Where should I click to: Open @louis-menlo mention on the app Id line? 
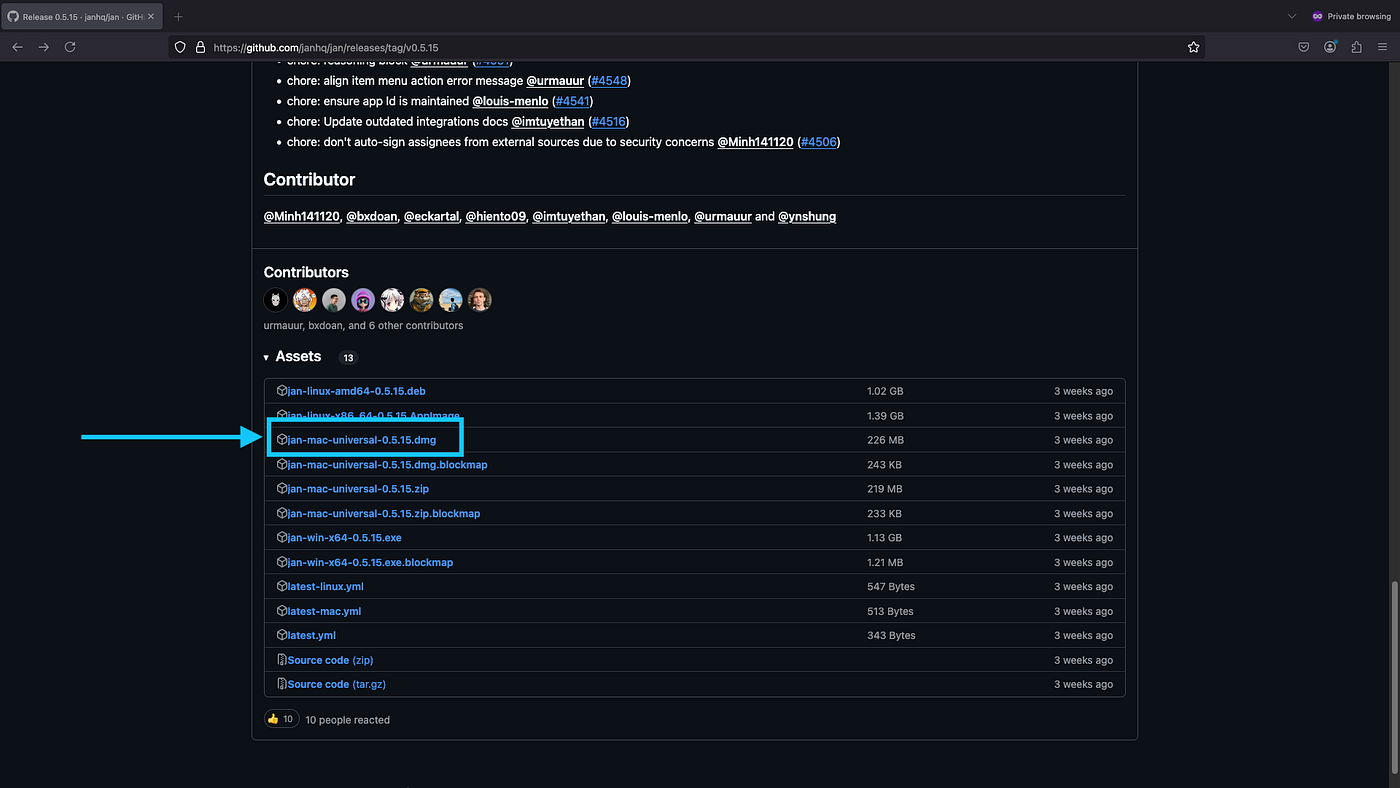510,101
